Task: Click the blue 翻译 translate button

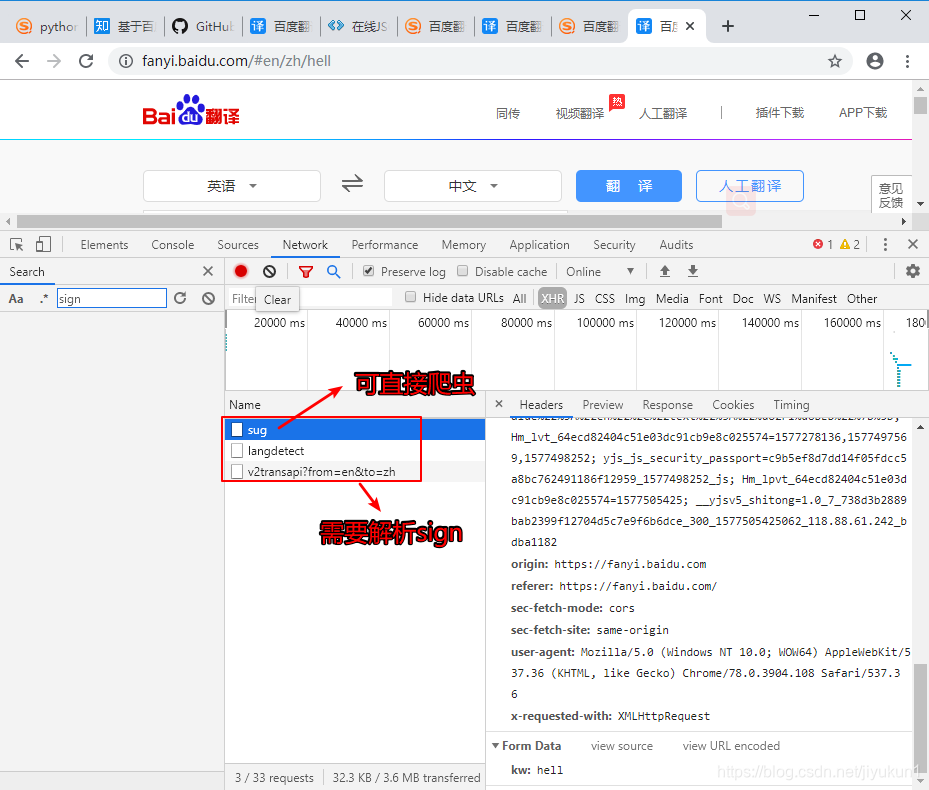Action: click(628, 186)
